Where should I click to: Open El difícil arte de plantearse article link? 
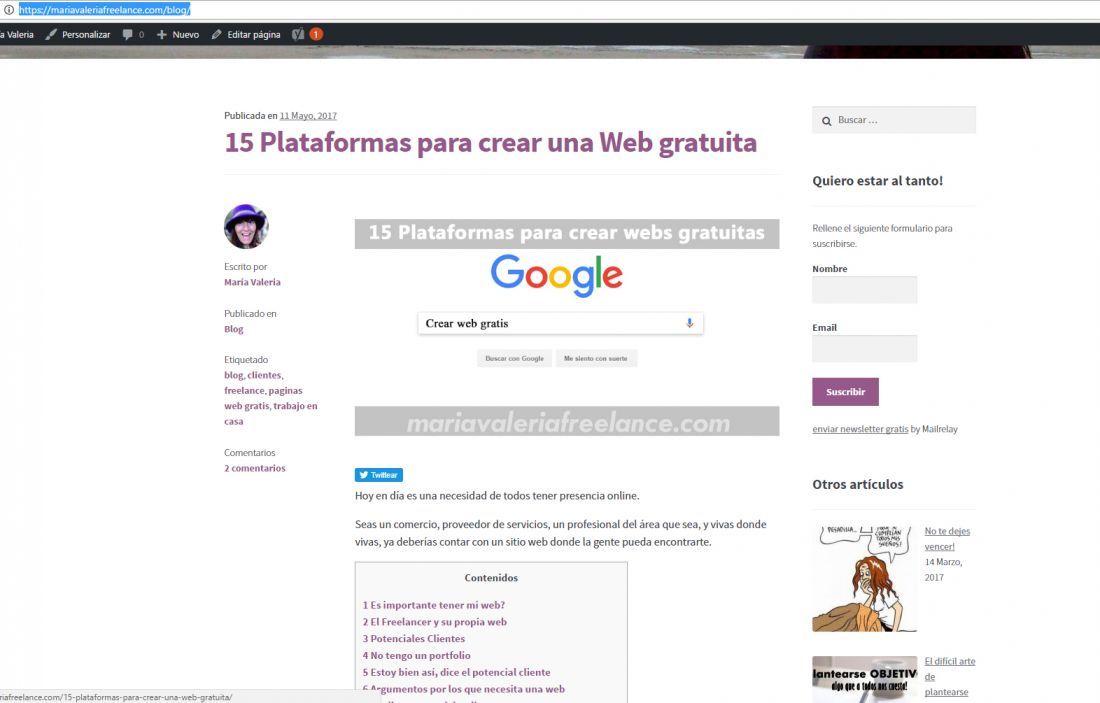pyautogui.click(x=950, y=676)
